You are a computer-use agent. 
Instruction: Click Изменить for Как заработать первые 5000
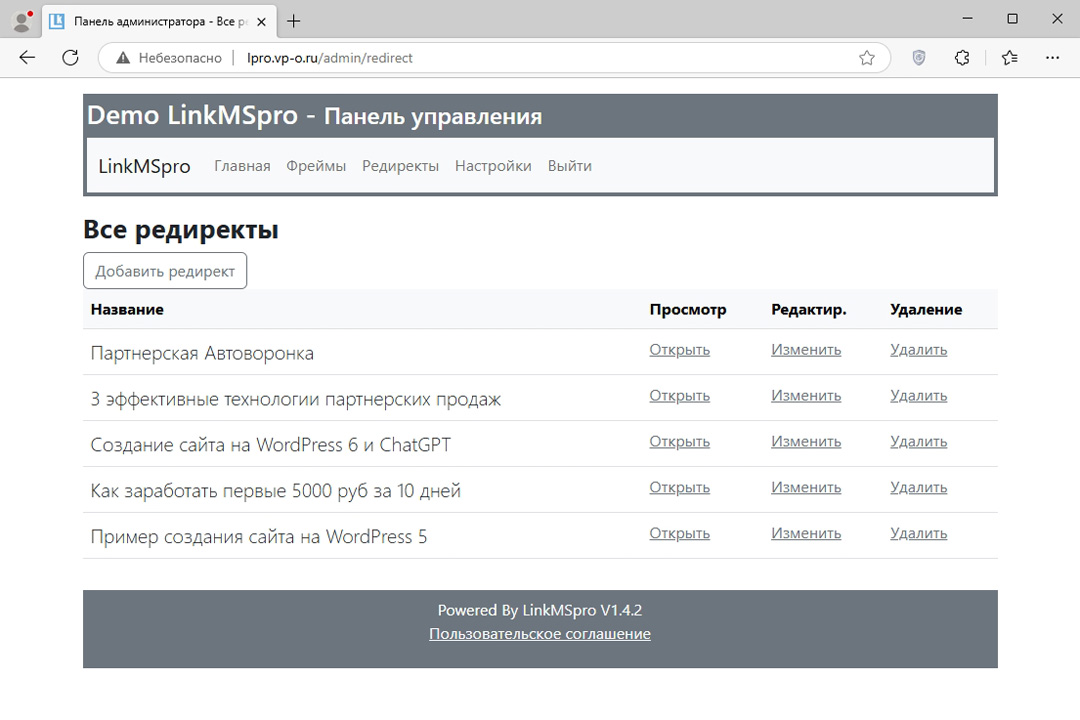click(806, 488)
